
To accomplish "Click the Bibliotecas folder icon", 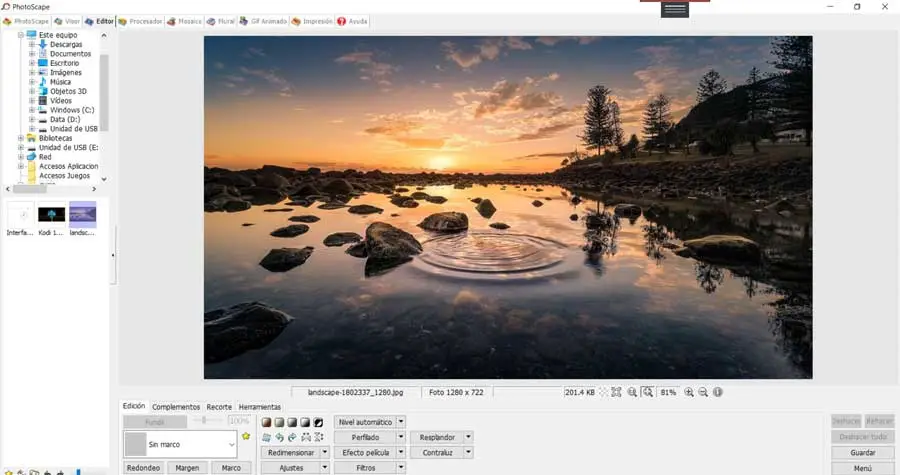I will point(32,138).
